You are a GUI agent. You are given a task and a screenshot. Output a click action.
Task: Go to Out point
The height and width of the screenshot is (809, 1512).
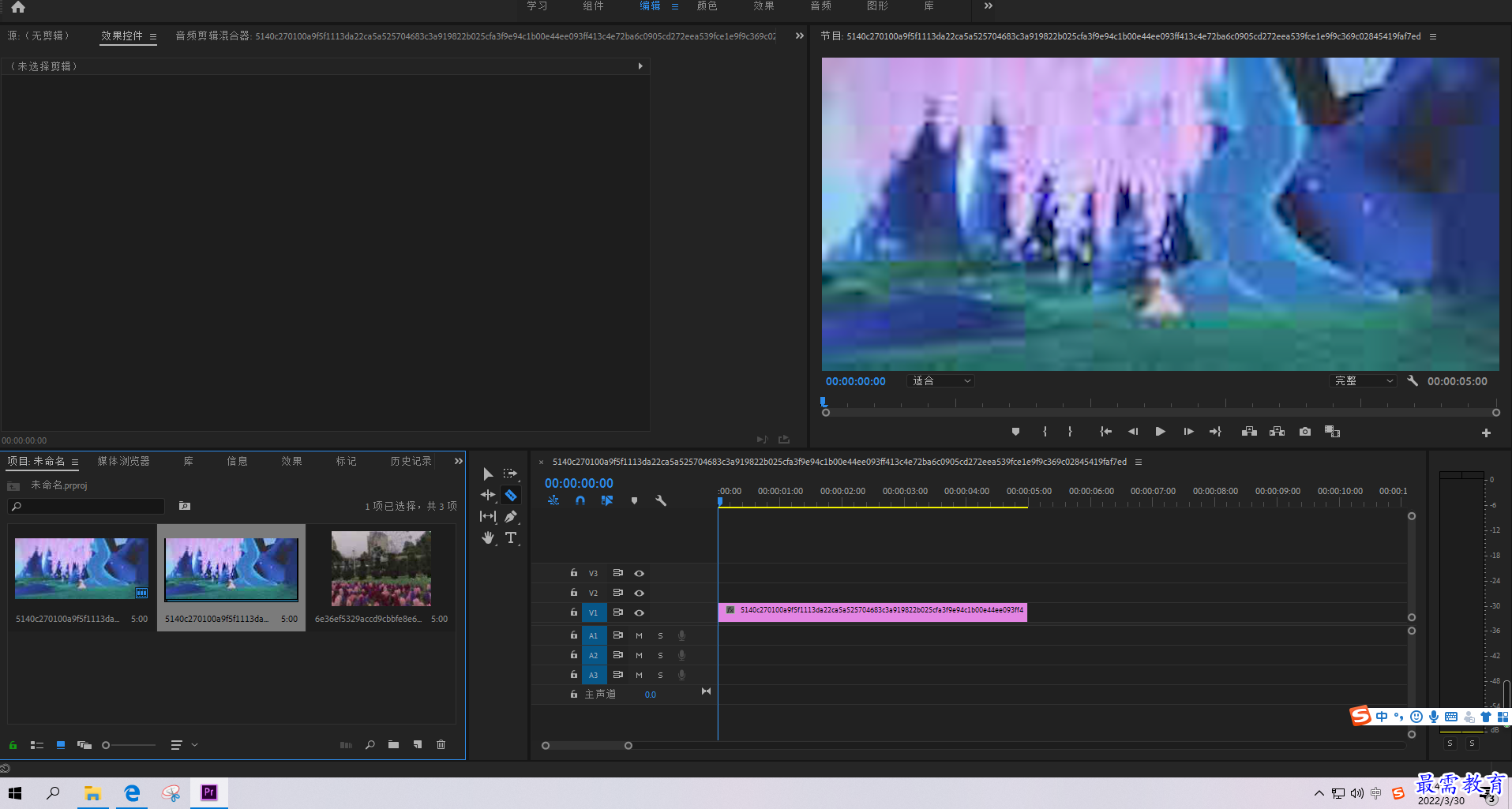click(x=1215, y=432)
